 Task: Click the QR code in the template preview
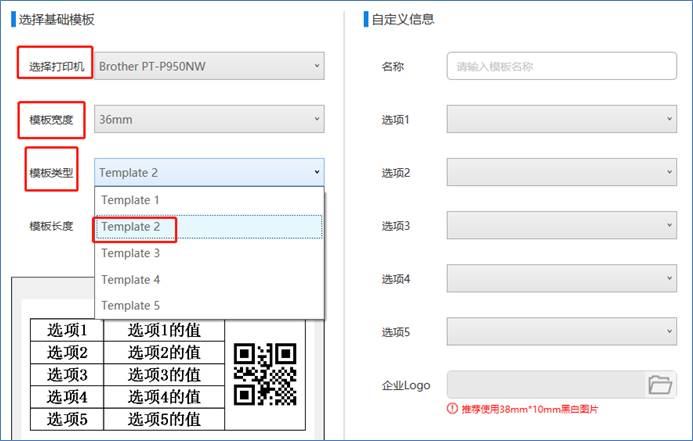click(265, 374)
